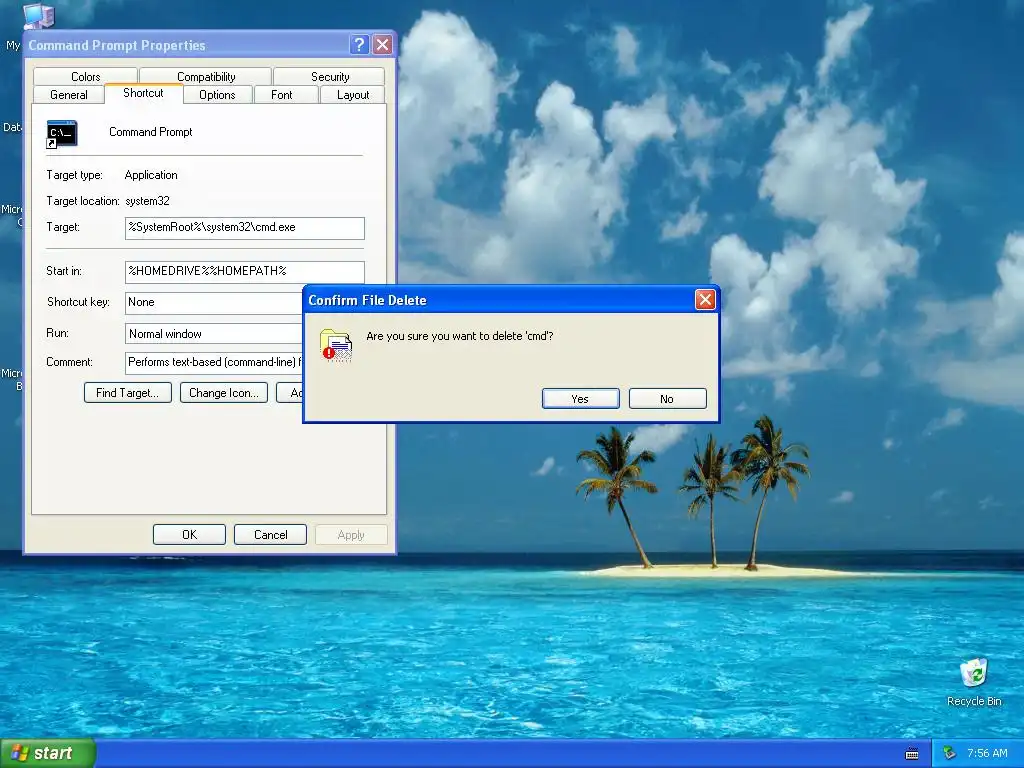Viewport: 1024px width, 768px height.
Task: Click the delete confirmation question text
Action: [460, 336]
